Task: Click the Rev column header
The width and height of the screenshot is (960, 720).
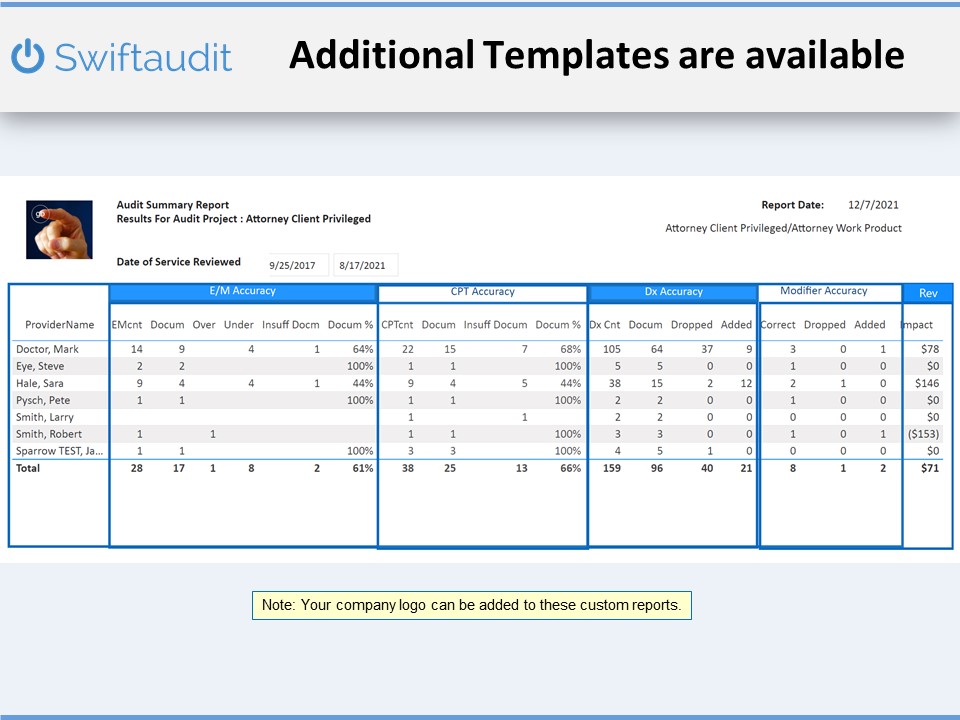Action: (928, 293)
